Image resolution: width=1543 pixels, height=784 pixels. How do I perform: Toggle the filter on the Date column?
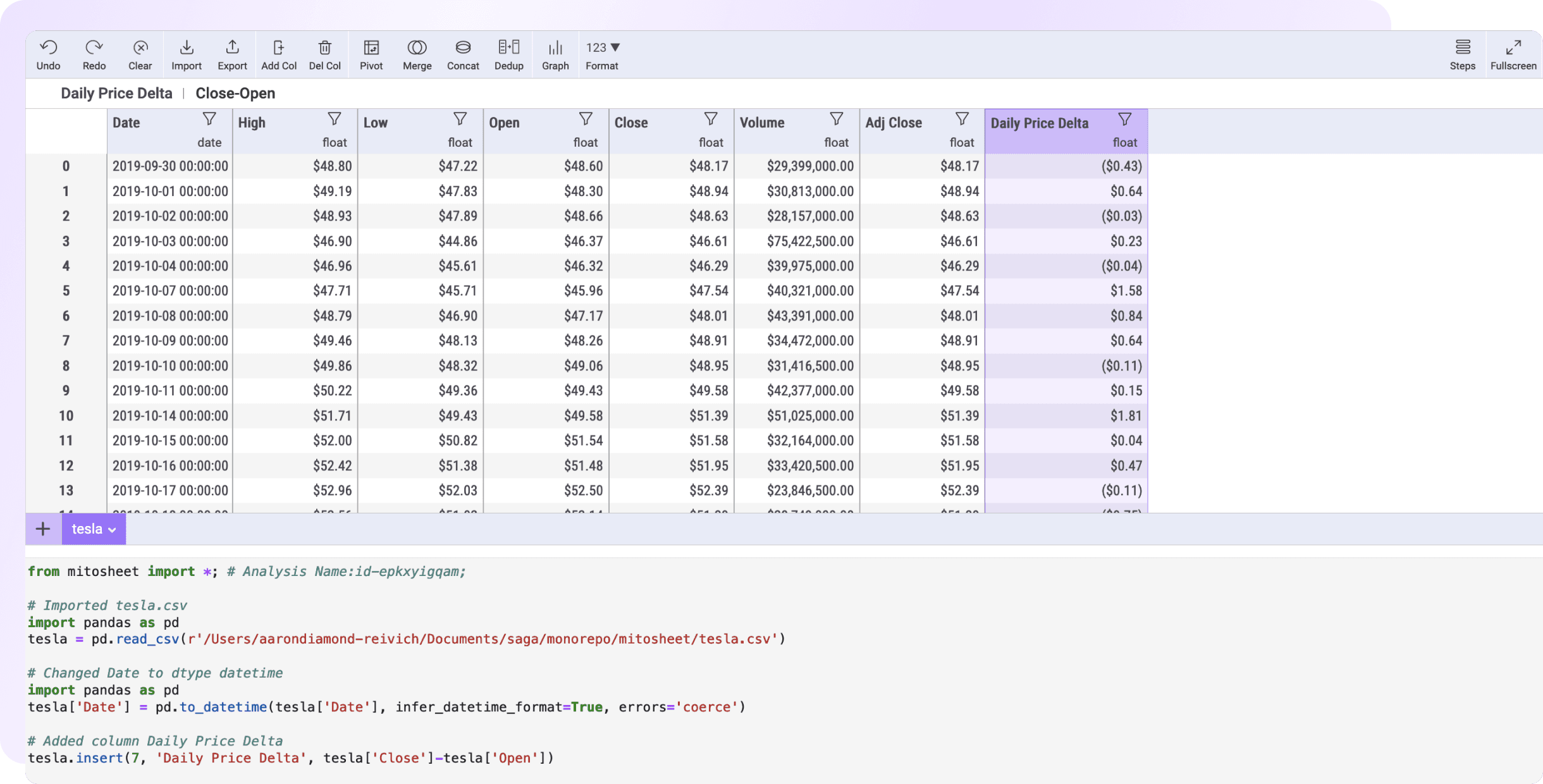[209, 119]
